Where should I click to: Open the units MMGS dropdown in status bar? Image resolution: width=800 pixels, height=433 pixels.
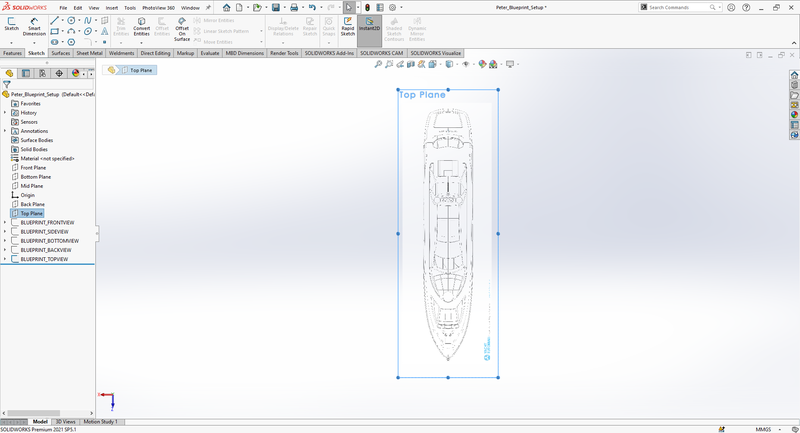[x=780, y=429]
